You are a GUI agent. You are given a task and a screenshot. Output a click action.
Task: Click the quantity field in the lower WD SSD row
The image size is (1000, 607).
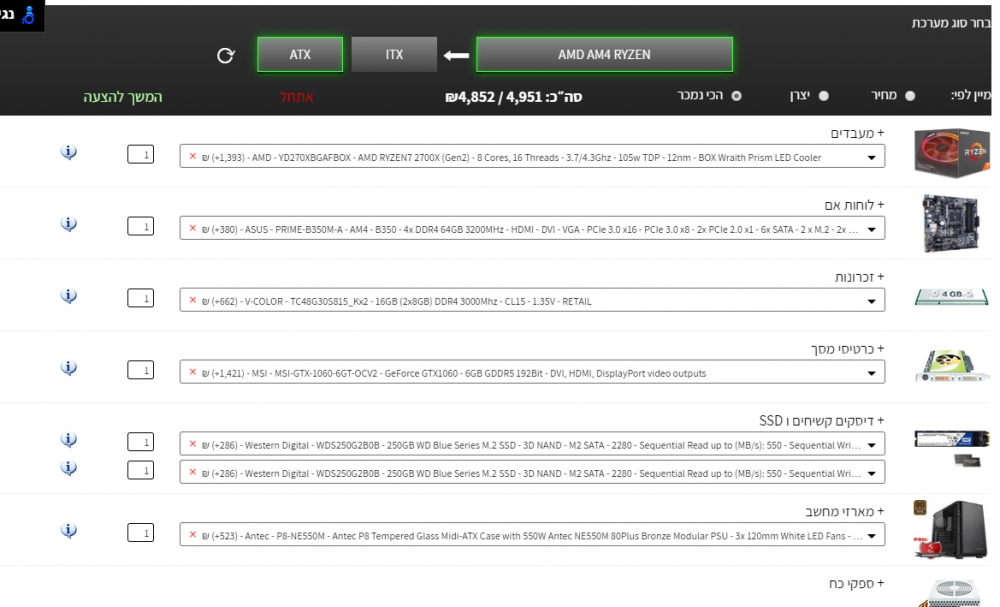[140, 471]
